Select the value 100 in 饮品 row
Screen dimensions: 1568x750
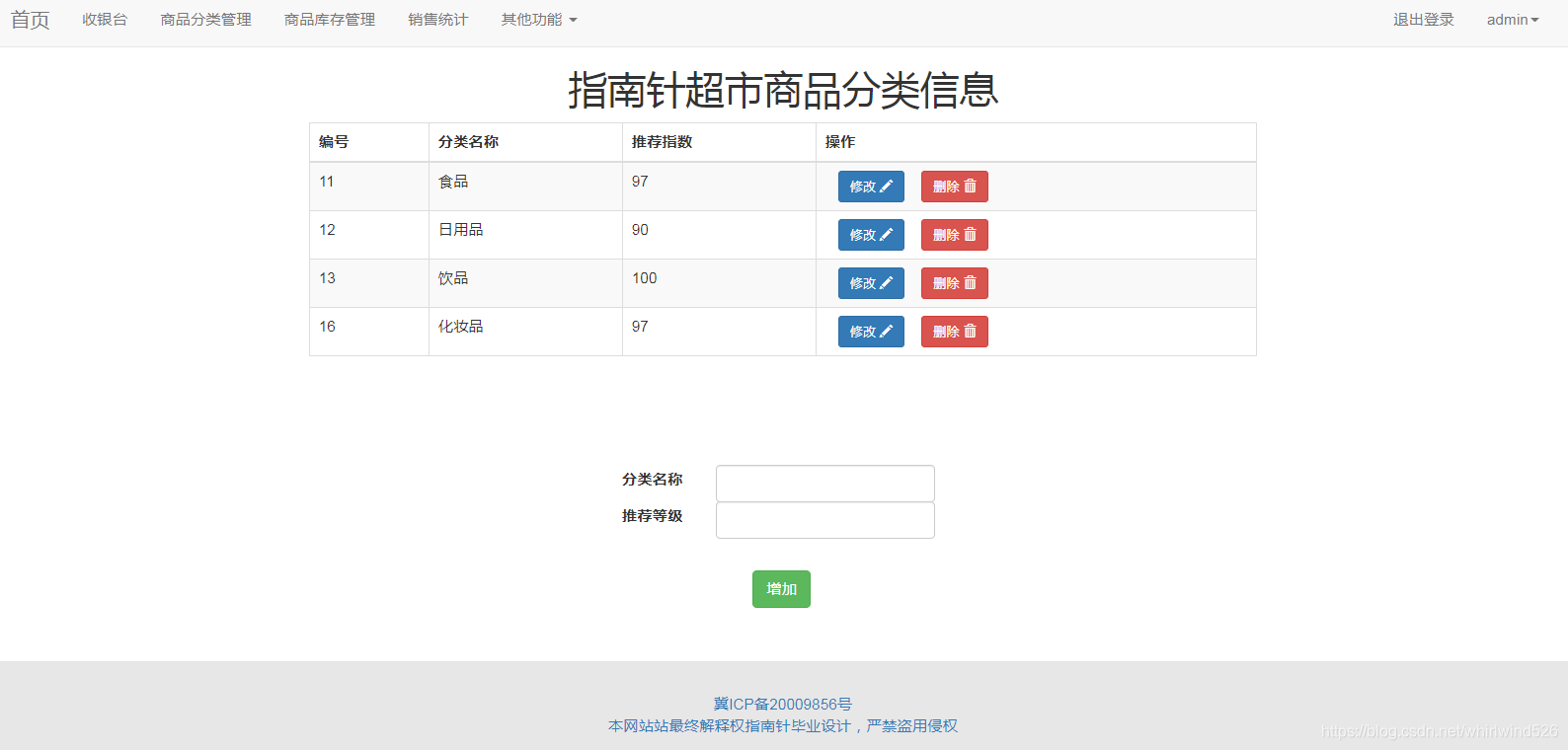[645, 278]
